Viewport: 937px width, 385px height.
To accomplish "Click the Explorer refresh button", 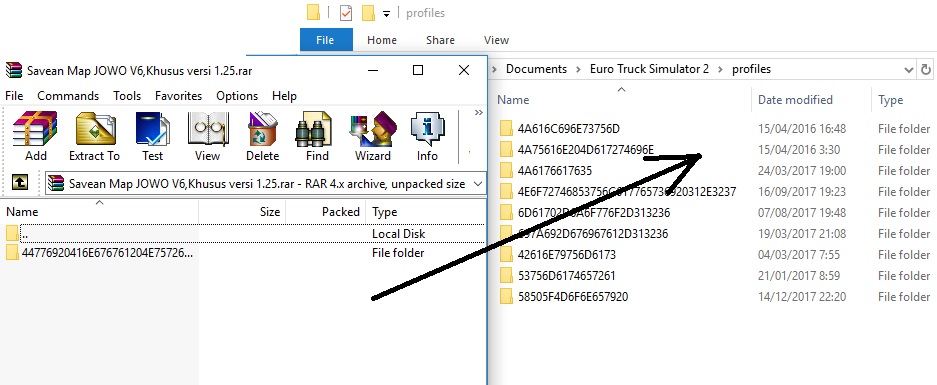I will point(926,69).
